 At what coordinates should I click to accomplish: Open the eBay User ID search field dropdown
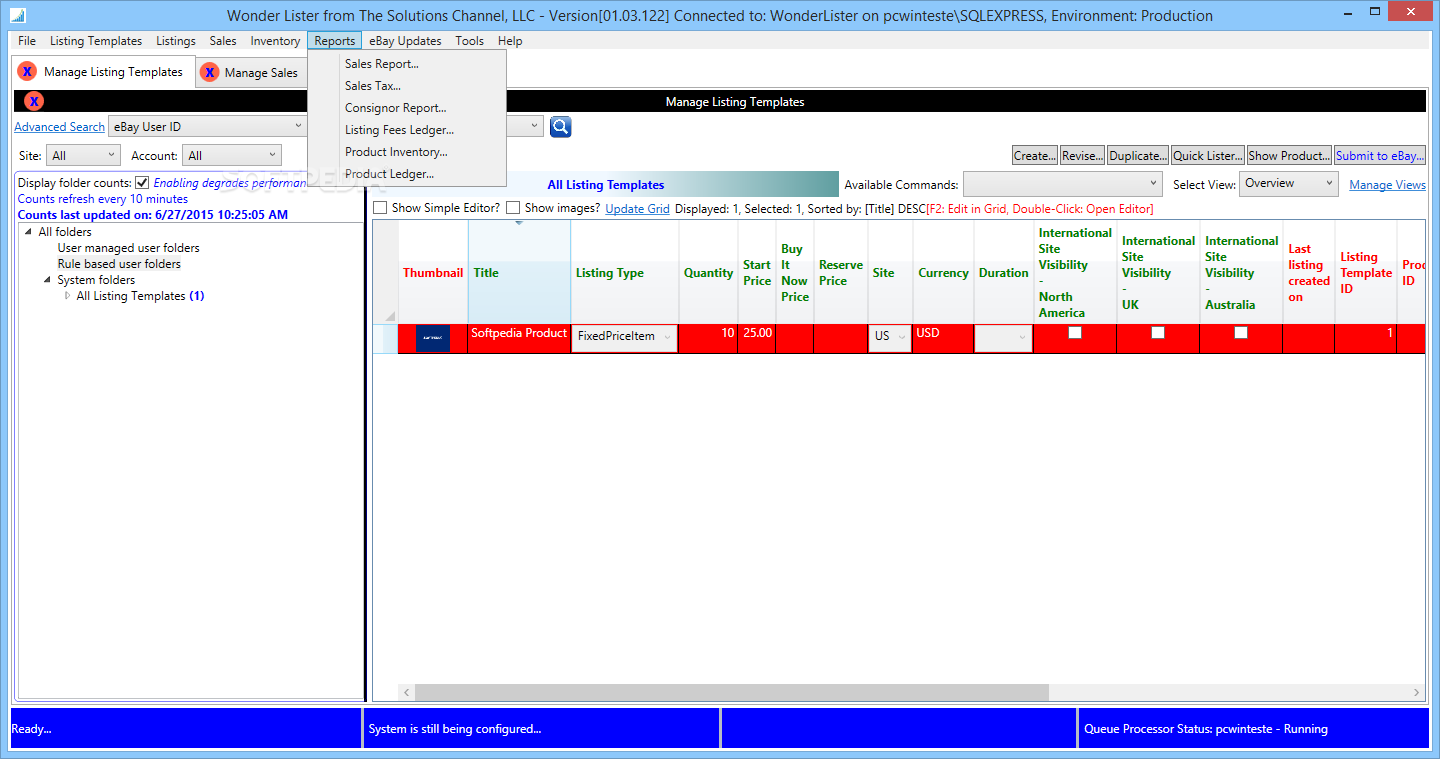pos(207,127)
